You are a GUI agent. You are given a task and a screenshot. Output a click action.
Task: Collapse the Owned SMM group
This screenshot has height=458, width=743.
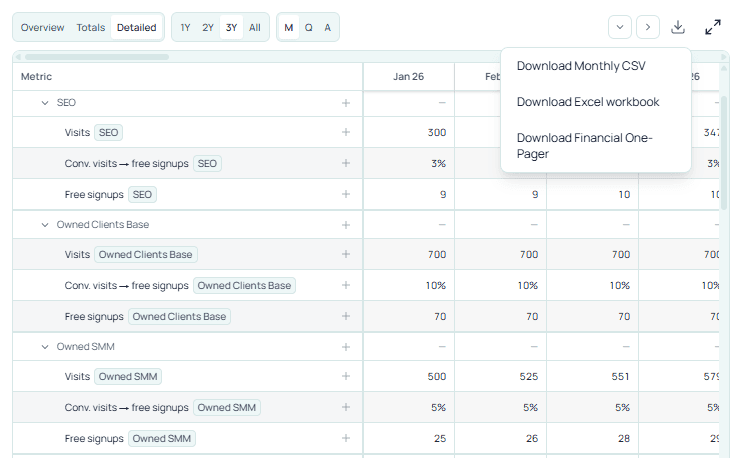[x=45, y=347]
